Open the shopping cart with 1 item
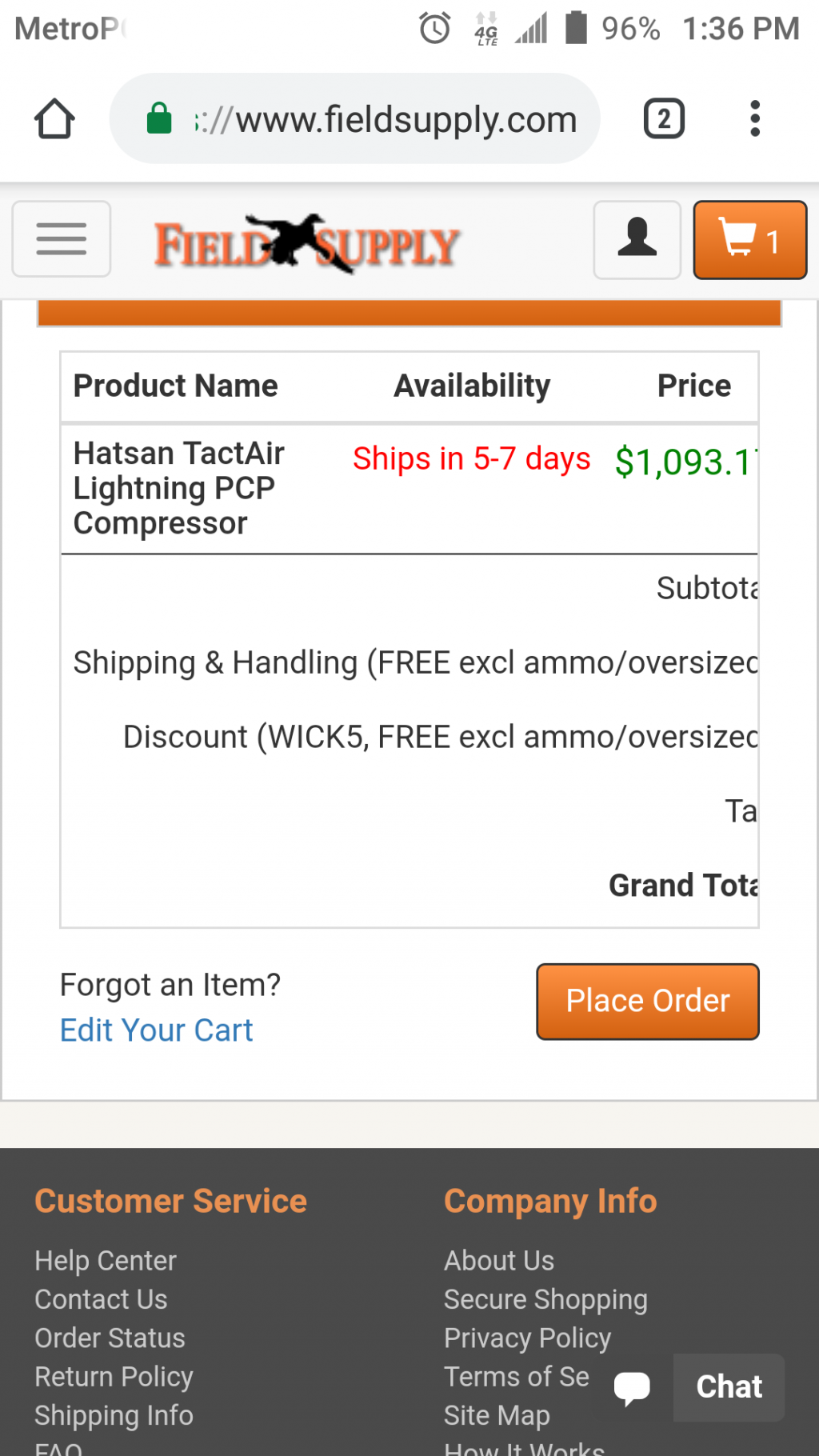819x1456 pixels. [x=749, y=239]
